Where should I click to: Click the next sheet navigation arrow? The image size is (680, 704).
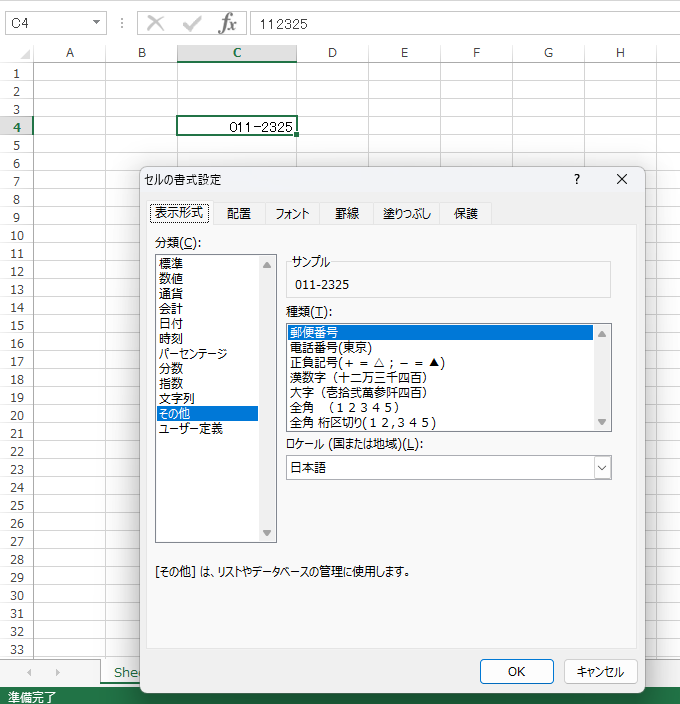[57, 672]
